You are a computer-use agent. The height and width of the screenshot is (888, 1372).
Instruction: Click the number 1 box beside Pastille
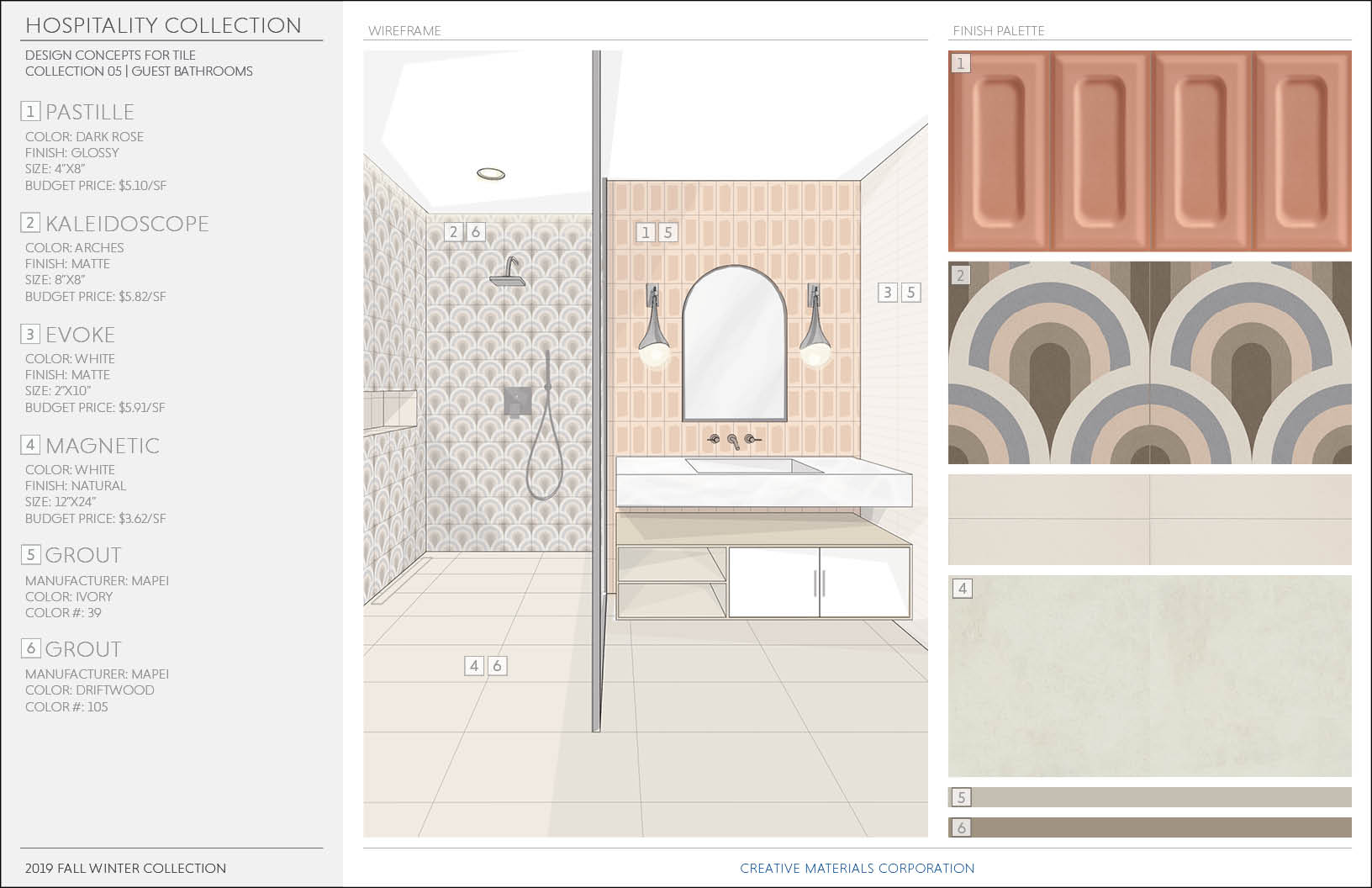pyautogui.click(x=30, y=111)
